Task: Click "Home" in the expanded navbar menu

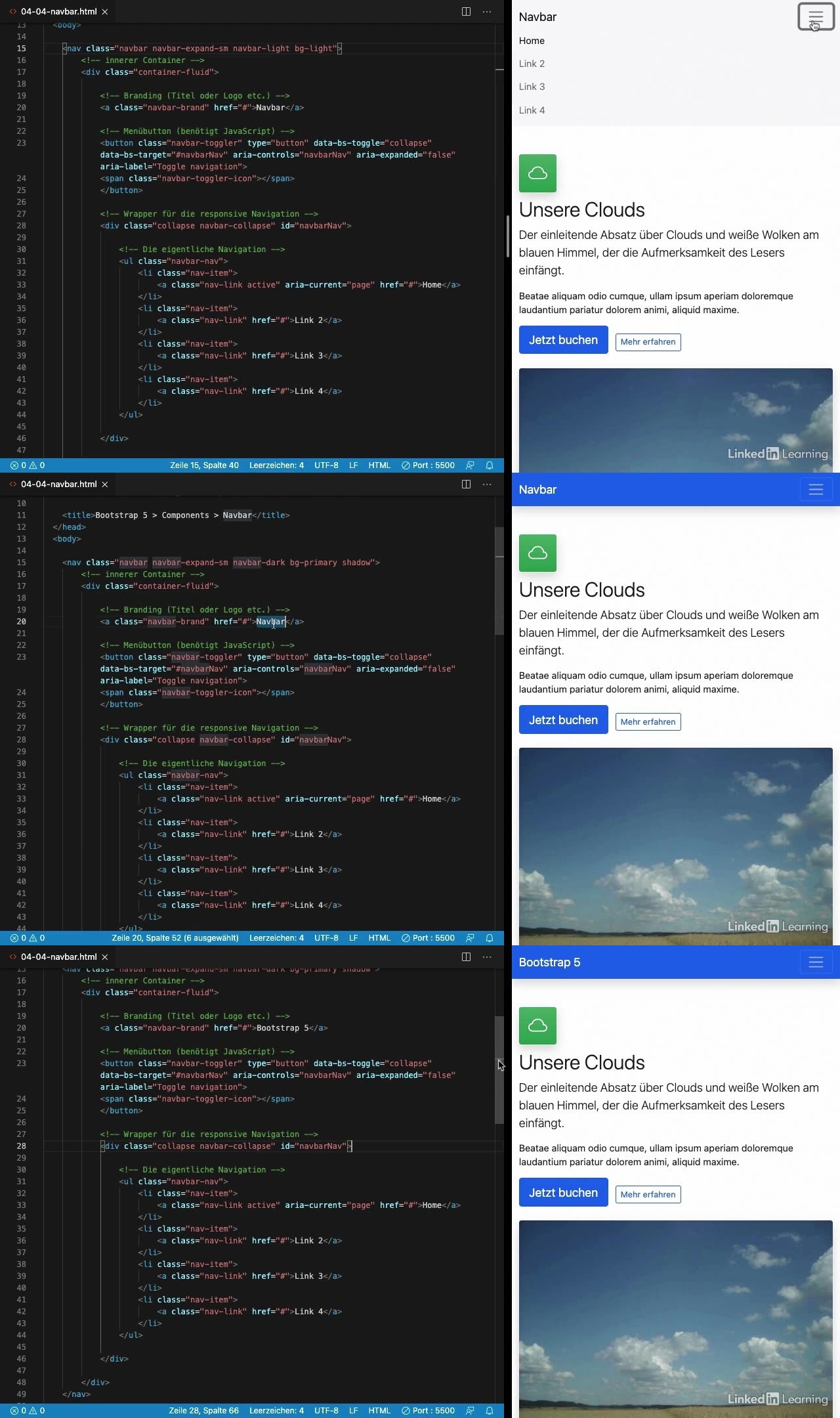Action: (x=532, y=41)
